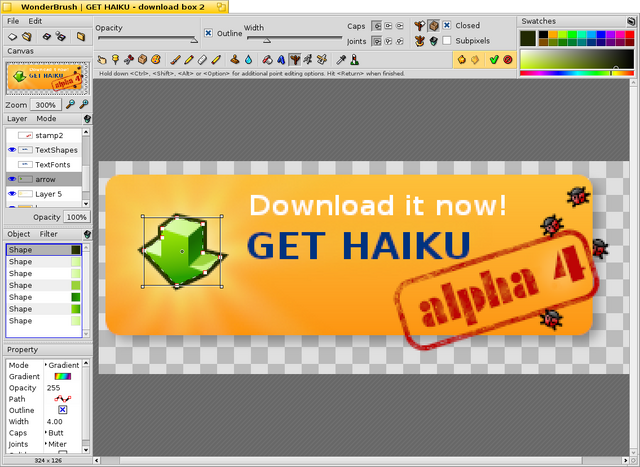Zoom out with second magnifier icon
640x467 pixels.
[x=84, y=105]
